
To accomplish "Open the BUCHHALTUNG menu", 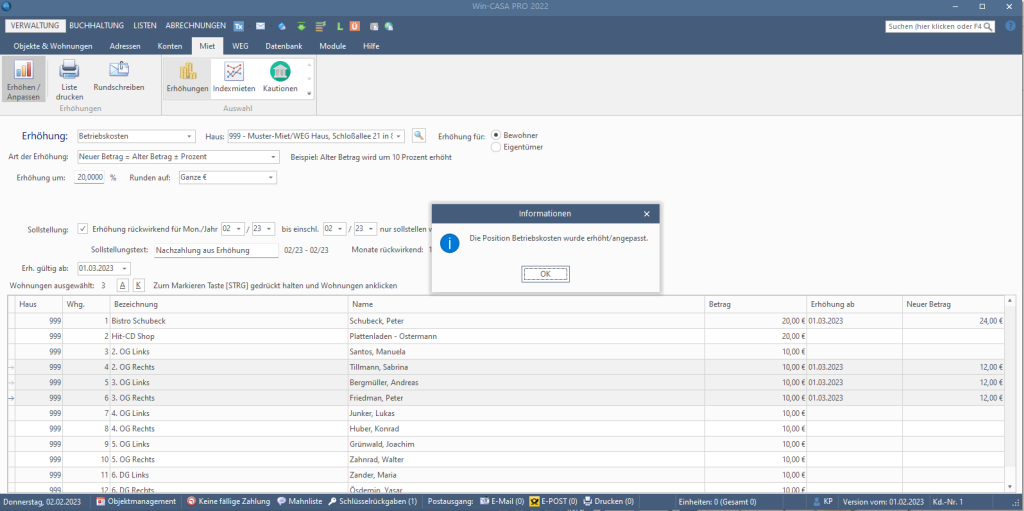I will click(97, 26).
